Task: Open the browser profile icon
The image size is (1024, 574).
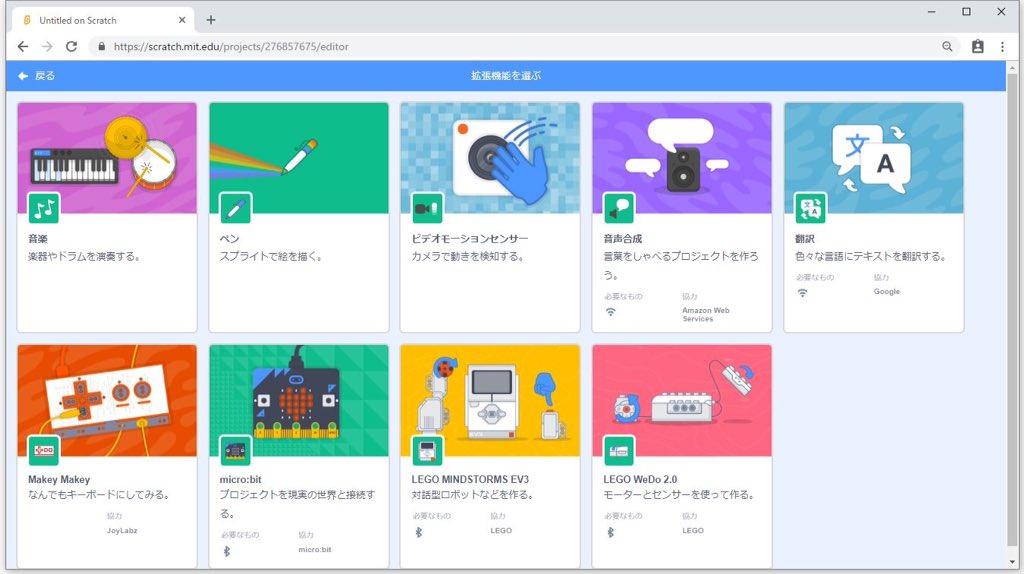Action: coord(978,46)
